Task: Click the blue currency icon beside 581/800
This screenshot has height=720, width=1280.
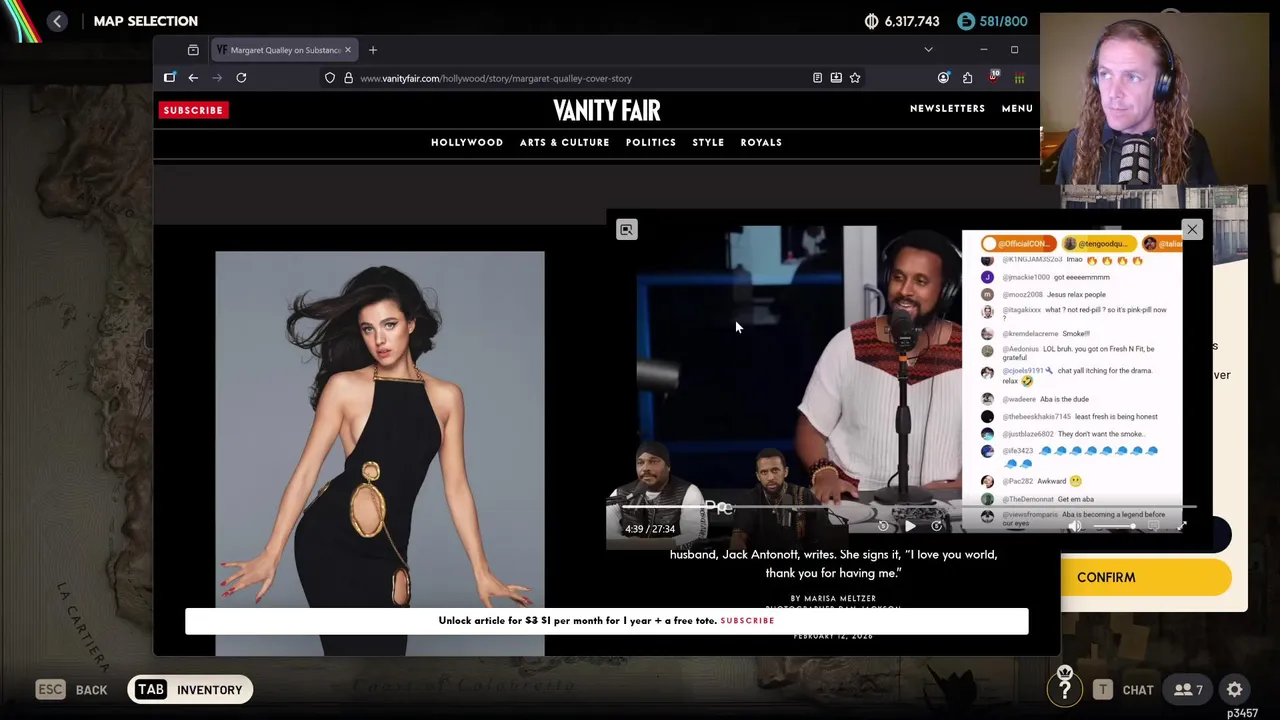Action: coord(965,21)
